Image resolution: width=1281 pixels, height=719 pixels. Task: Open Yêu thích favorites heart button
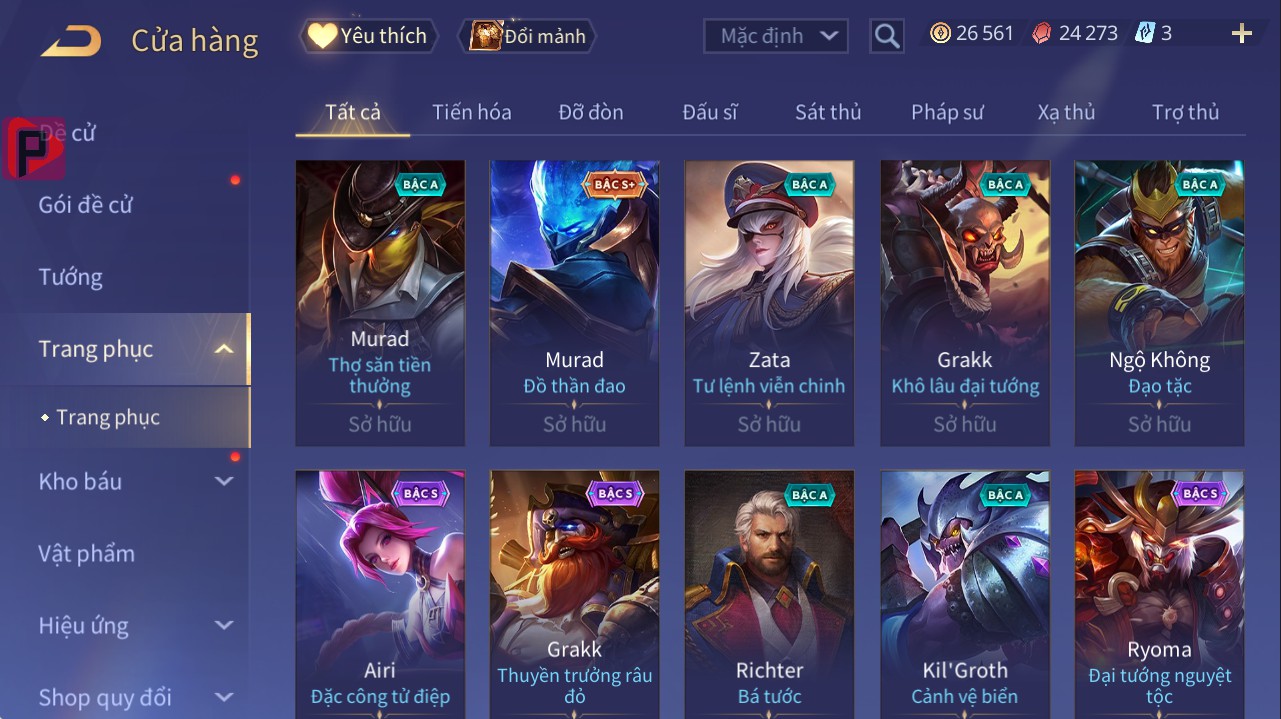click(x=369, y=36)
